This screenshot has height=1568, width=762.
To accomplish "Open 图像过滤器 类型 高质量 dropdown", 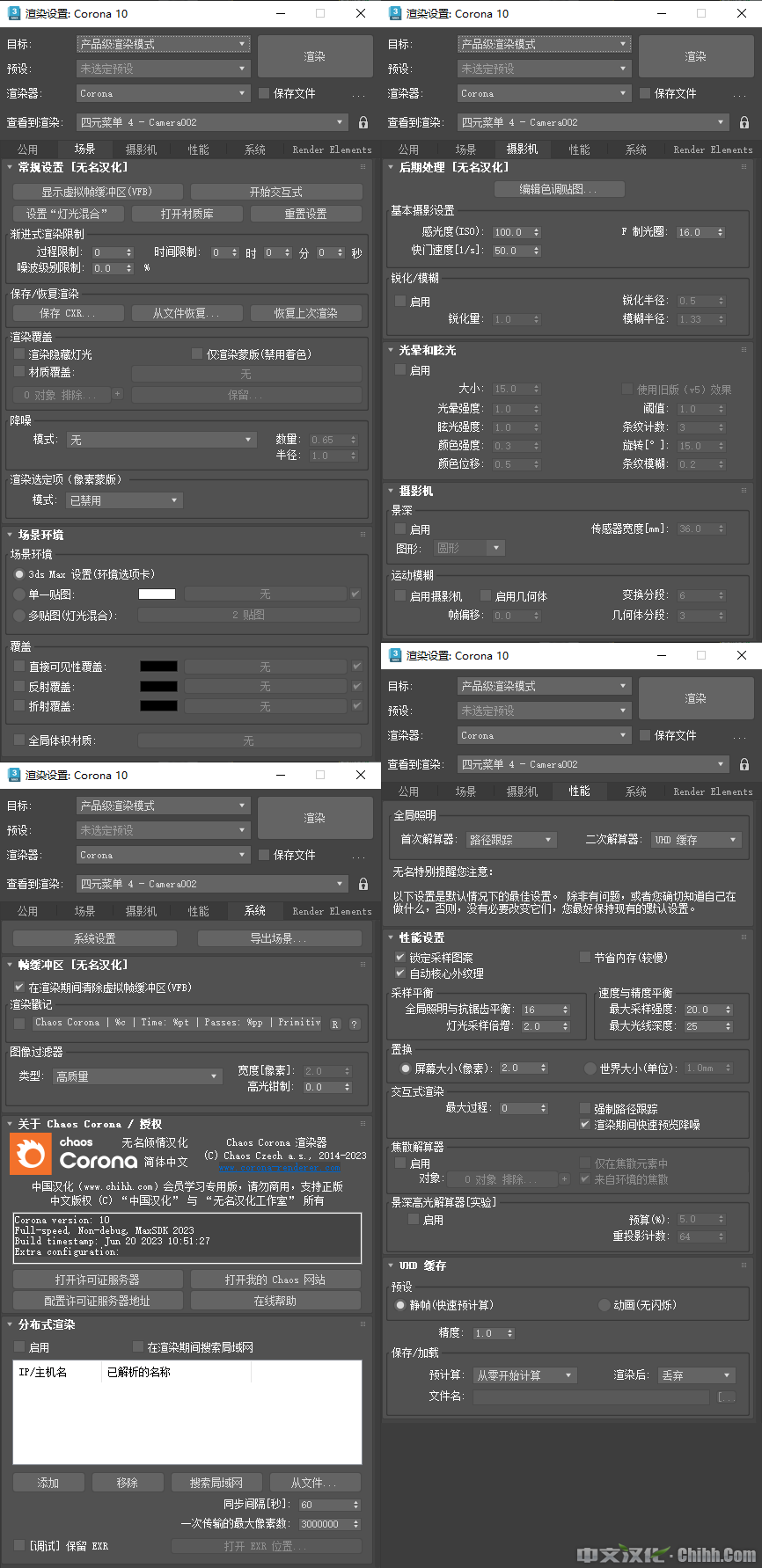I will [x=136, y=1076].
